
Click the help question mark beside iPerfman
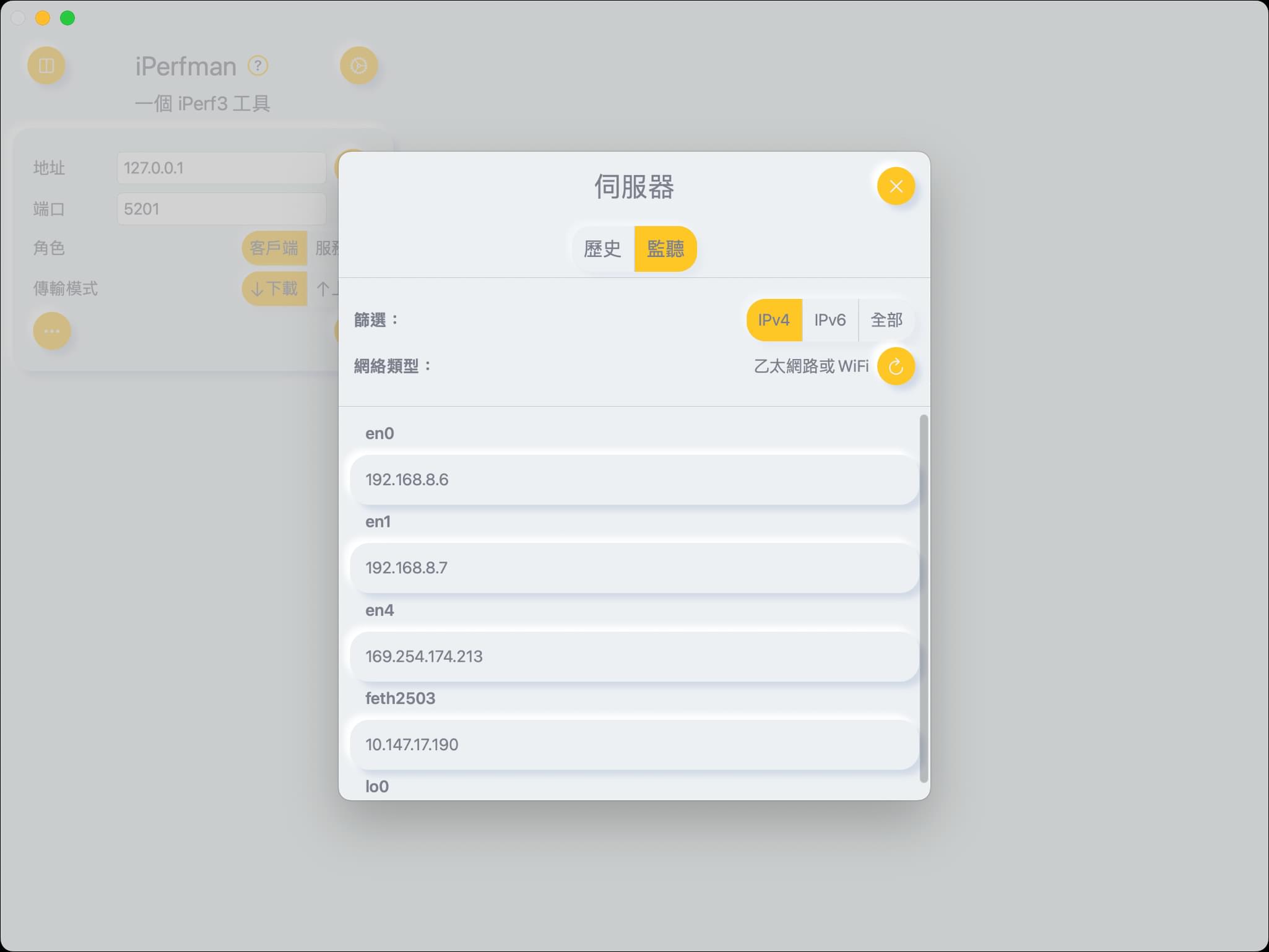[x=259, y=65]
